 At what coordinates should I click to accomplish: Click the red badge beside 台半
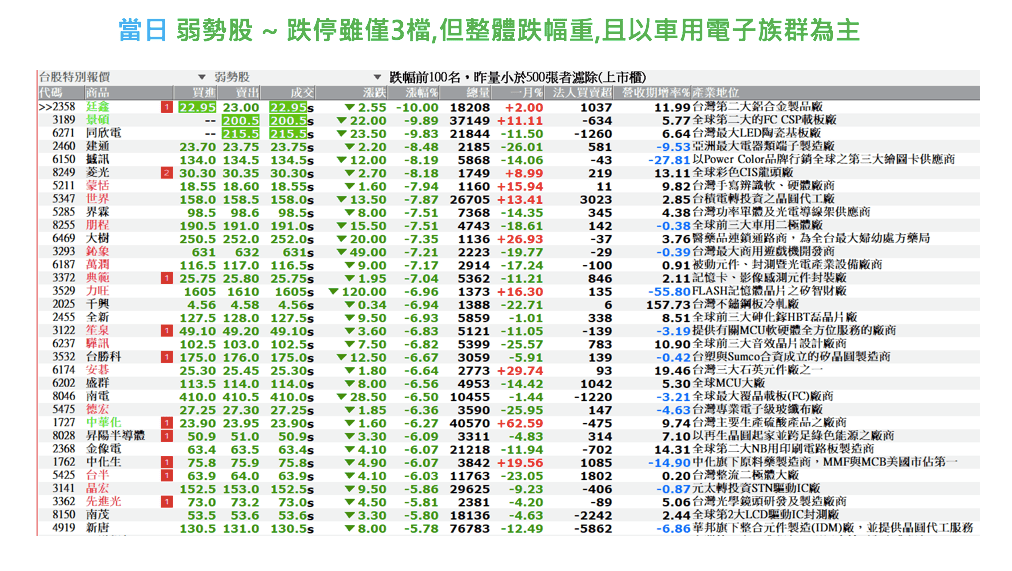click(x=166, y=475)
